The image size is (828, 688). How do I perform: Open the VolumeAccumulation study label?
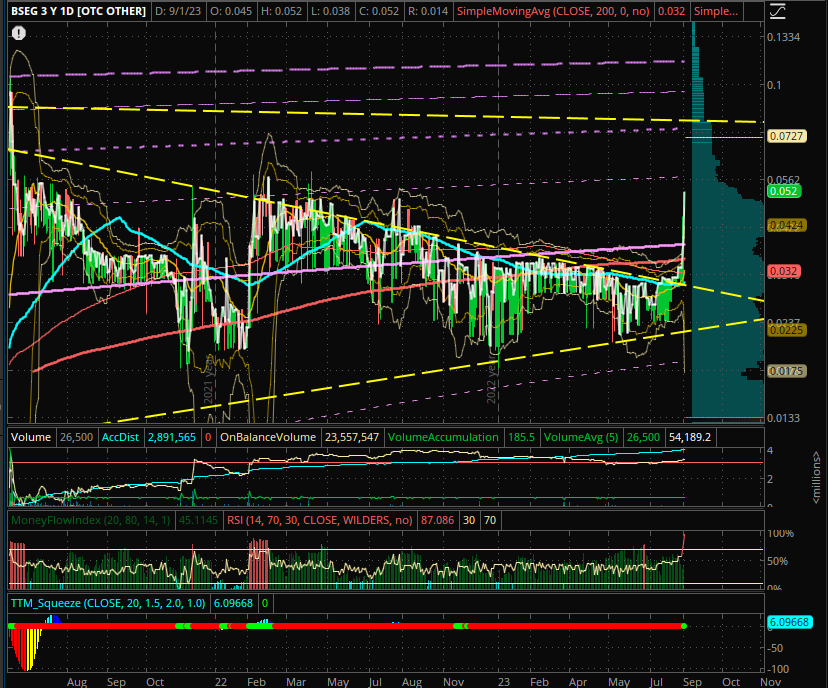coord(443,437)
